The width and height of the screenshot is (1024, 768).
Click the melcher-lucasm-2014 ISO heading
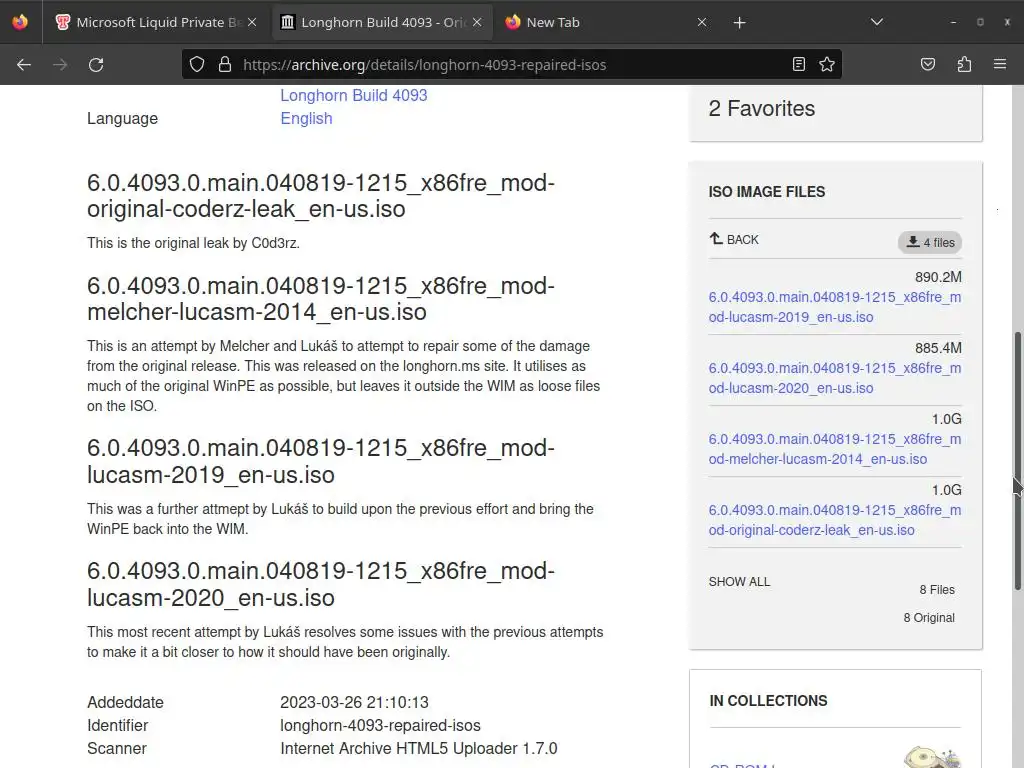coord(321,299)
